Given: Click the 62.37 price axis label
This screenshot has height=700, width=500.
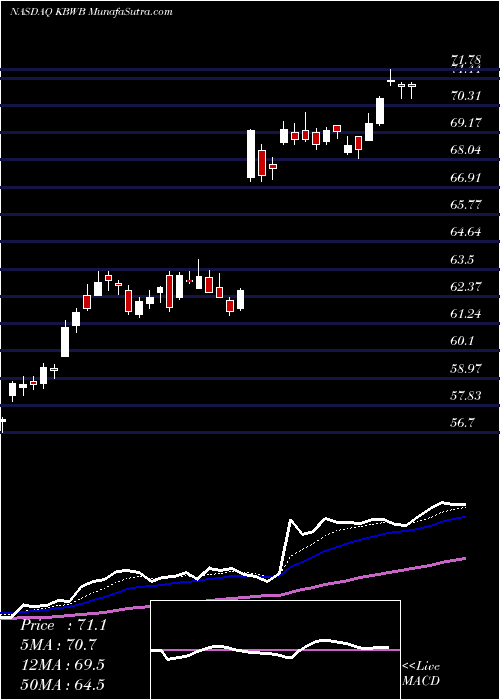Looking at the screenshot, I should pyautogui.click(x=467, y=287).
